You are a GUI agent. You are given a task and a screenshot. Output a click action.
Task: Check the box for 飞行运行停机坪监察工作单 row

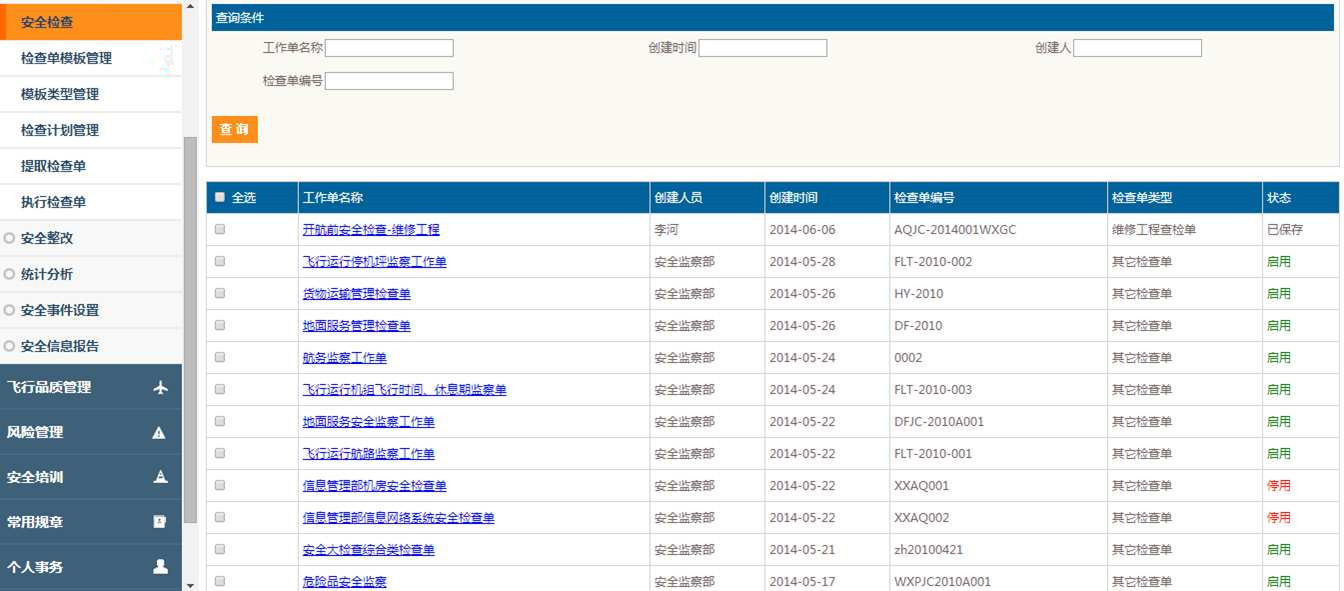coord(220,261)
